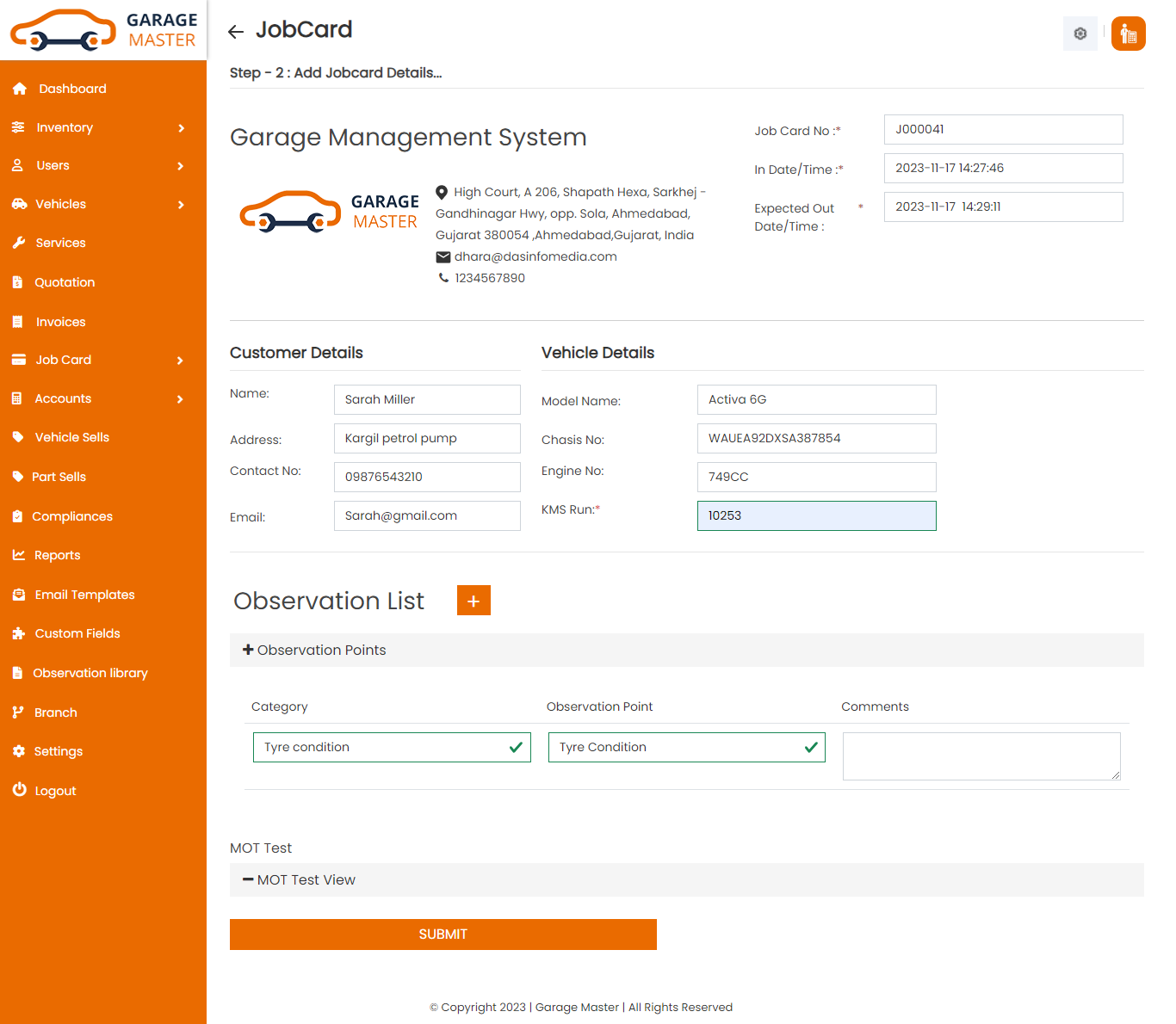This screenshot has width=1176, height=1024.
Task: Submit the jobcard form
Action: pyautogui.click(x=443, y=935)
